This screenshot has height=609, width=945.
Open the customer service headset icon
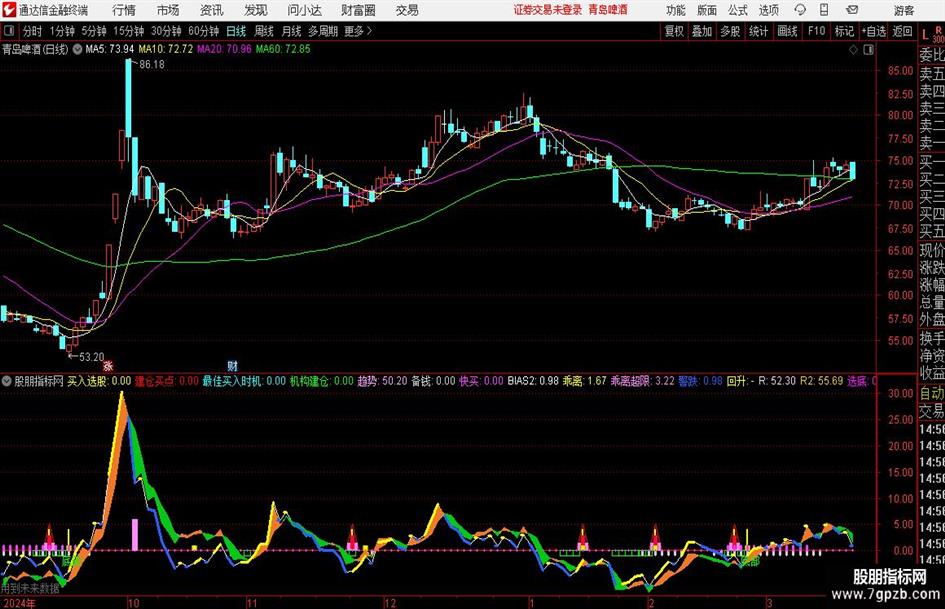(800, 10)
